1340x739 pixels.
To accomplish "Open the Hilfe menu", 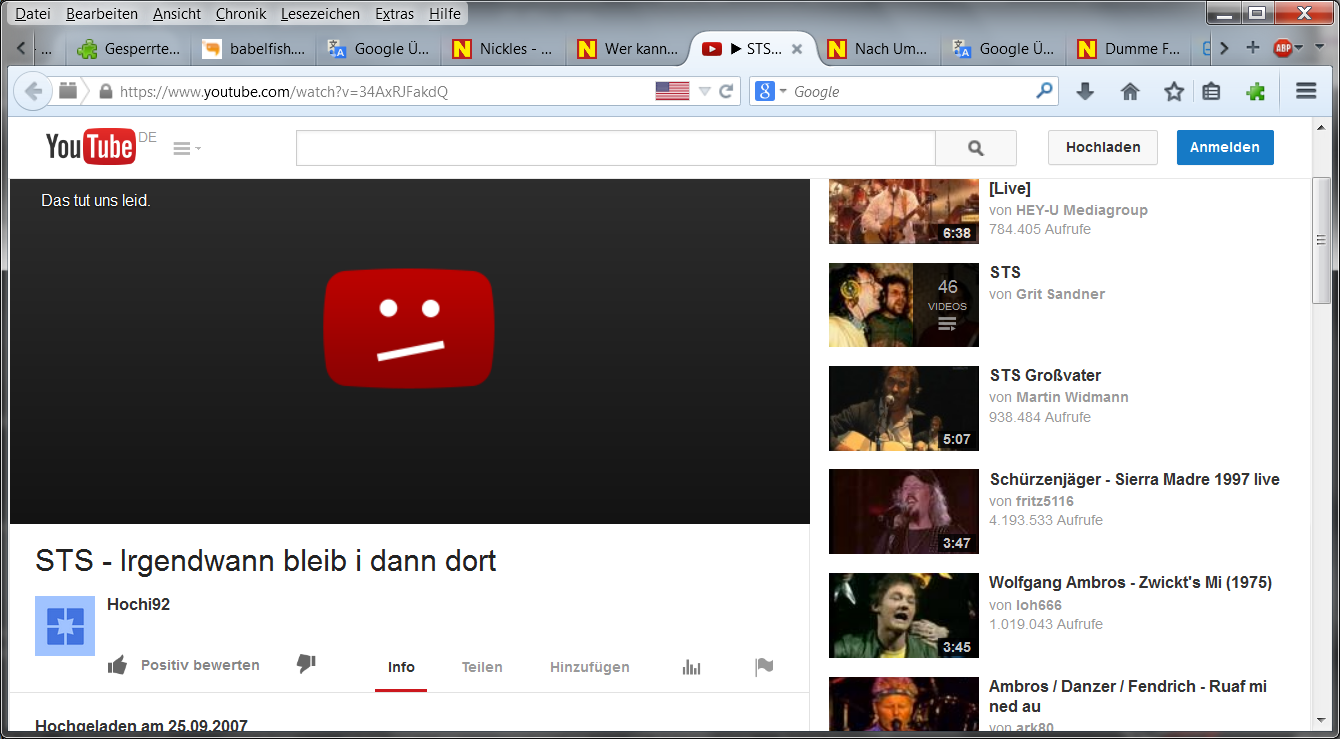I will (x=445, y=14).
